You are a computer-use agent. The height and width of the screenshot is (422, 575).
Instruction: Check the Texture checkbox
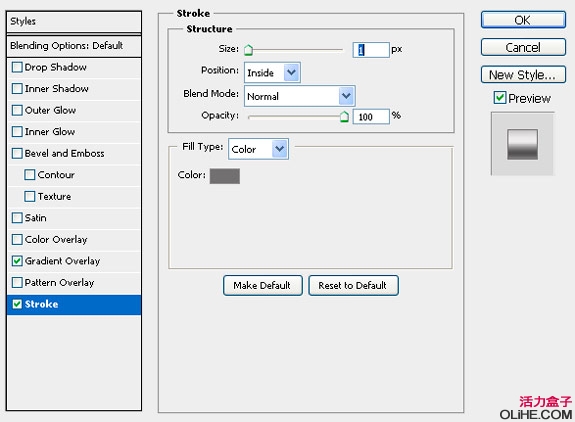click(x=30, y=196)
